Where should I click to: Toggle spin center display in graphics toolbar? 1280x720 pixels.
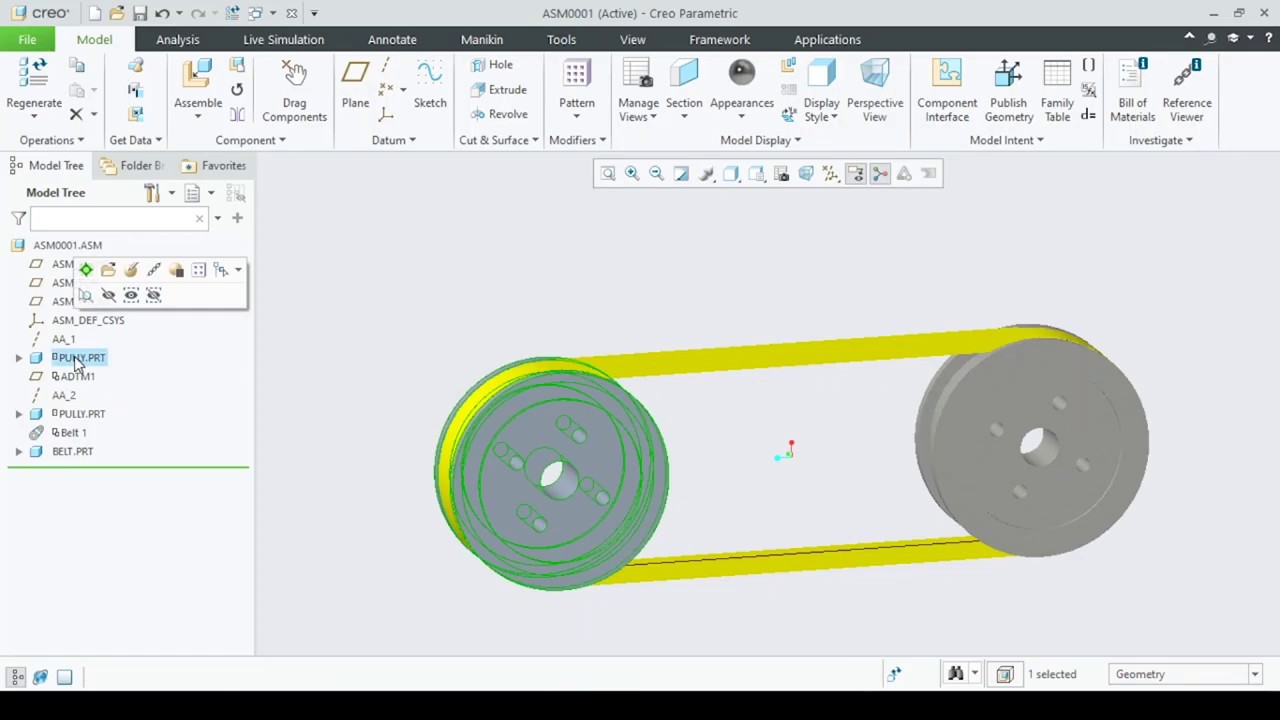coord(880,174)
